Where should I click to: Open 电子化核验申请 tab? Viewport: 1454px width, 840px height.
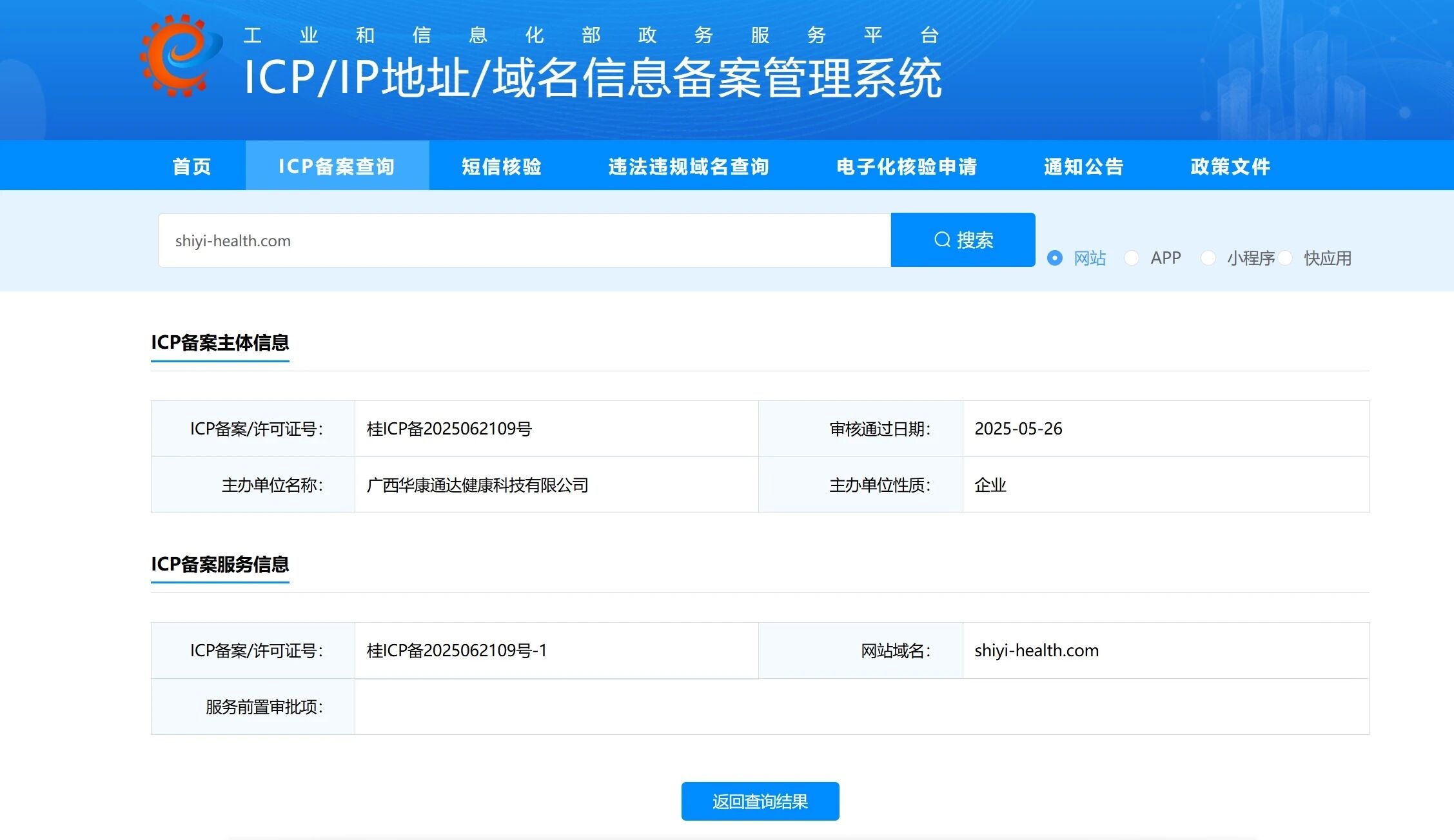click(906, 166)
